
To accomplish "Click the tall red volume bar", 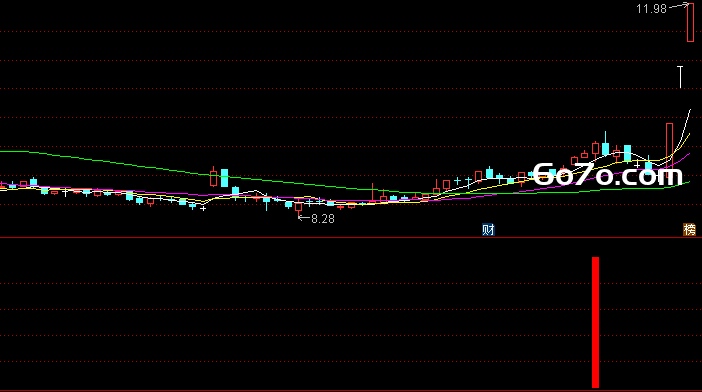I will (595, 322).
